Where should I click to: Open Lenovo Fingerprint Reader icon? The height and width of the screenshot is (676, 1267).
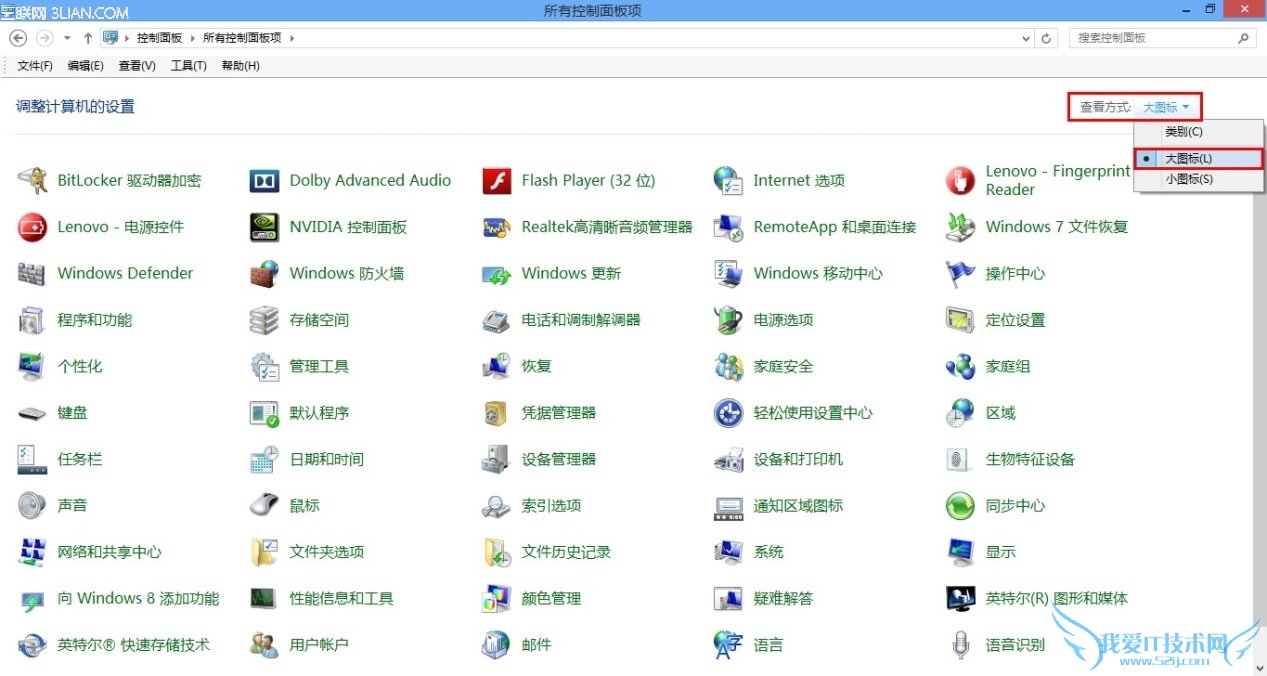[960, 181]
